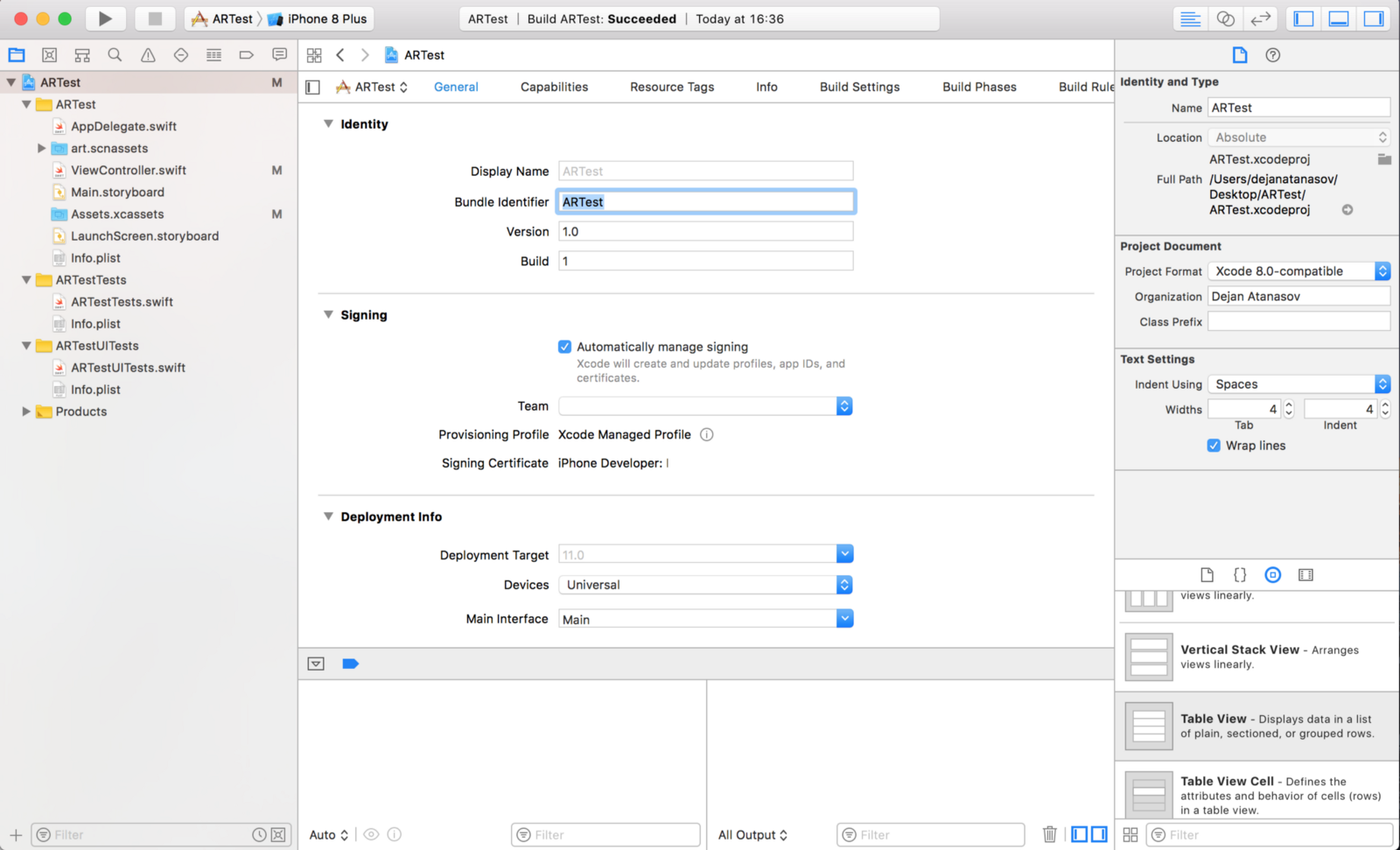This screenshot has height=850, width=1400.
Task: Click the Bundle Identifier text field
Action: (705, 202)
